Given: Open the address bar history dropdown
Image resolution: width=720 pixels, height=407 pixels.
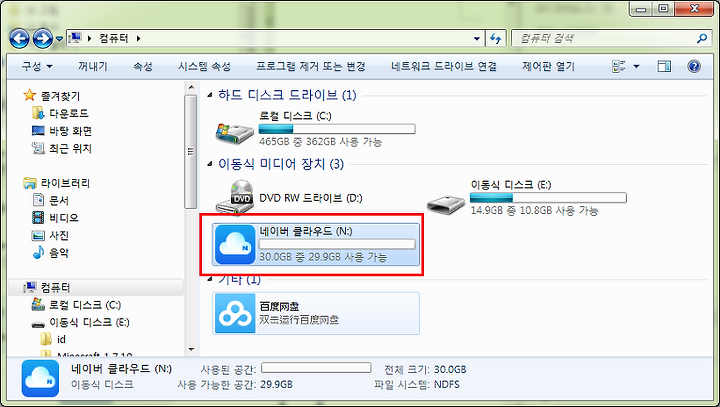Looking at the screenshot, I should [477, 39].
